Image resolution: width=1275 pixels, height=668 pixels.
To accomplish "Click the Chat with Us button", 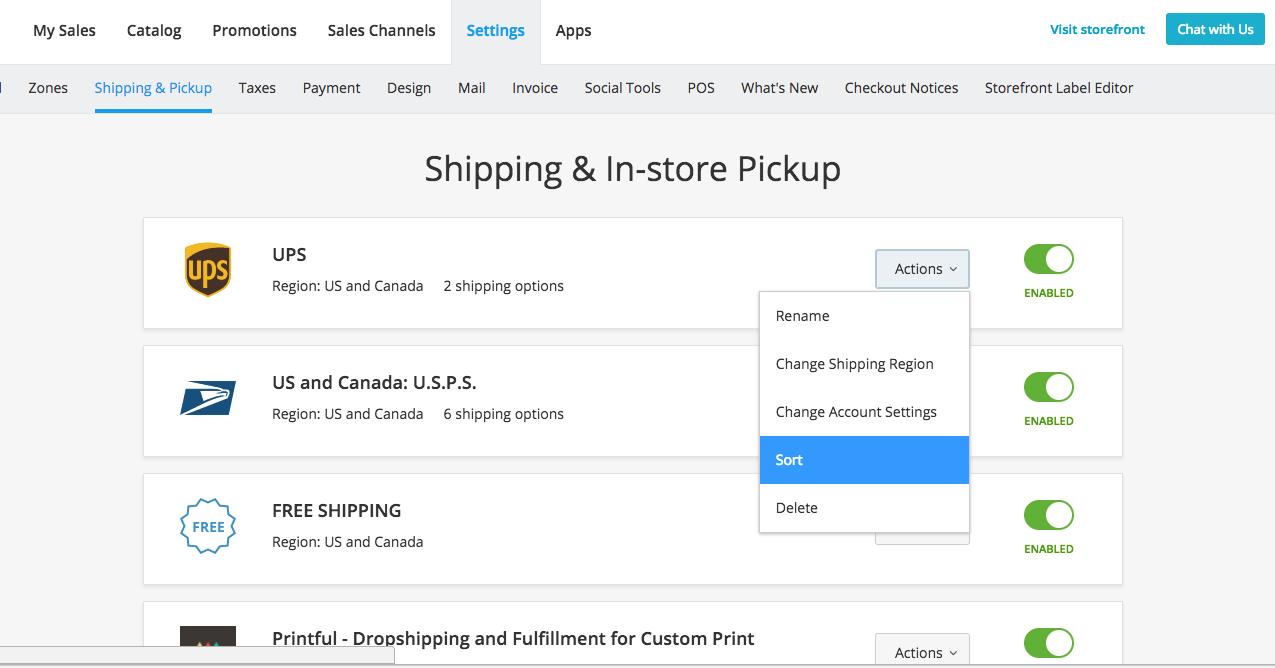I will pos(1215,29).
